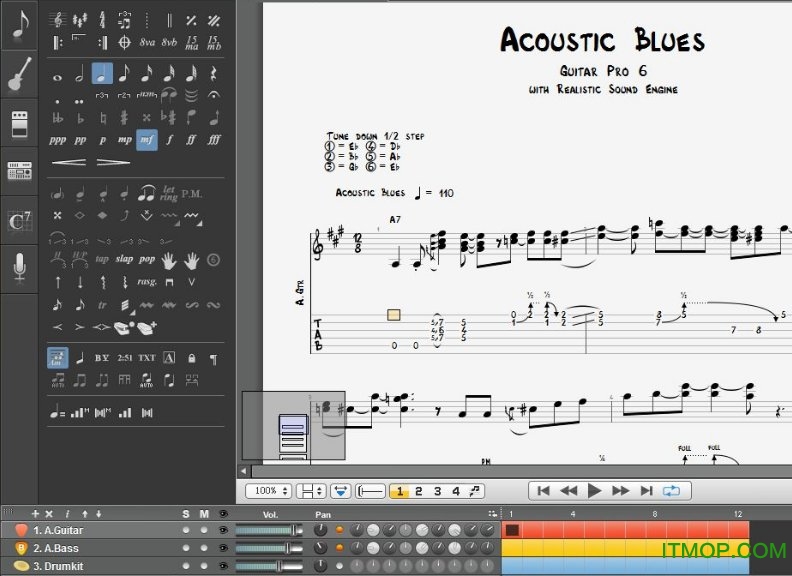Select whole note duration
The width and height of the screenshot is (792, 576).
tap(57, 77)
